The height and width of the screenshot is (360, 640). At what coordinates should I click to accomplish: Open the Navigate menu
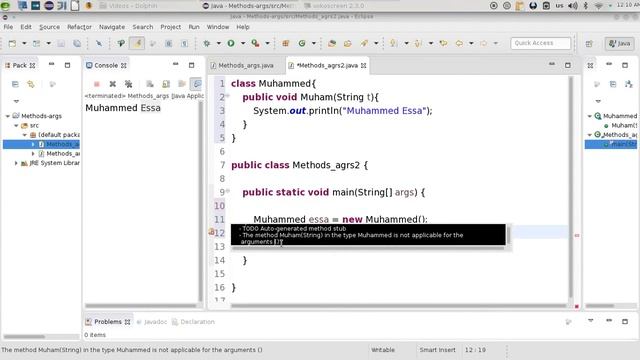(112, 27)
